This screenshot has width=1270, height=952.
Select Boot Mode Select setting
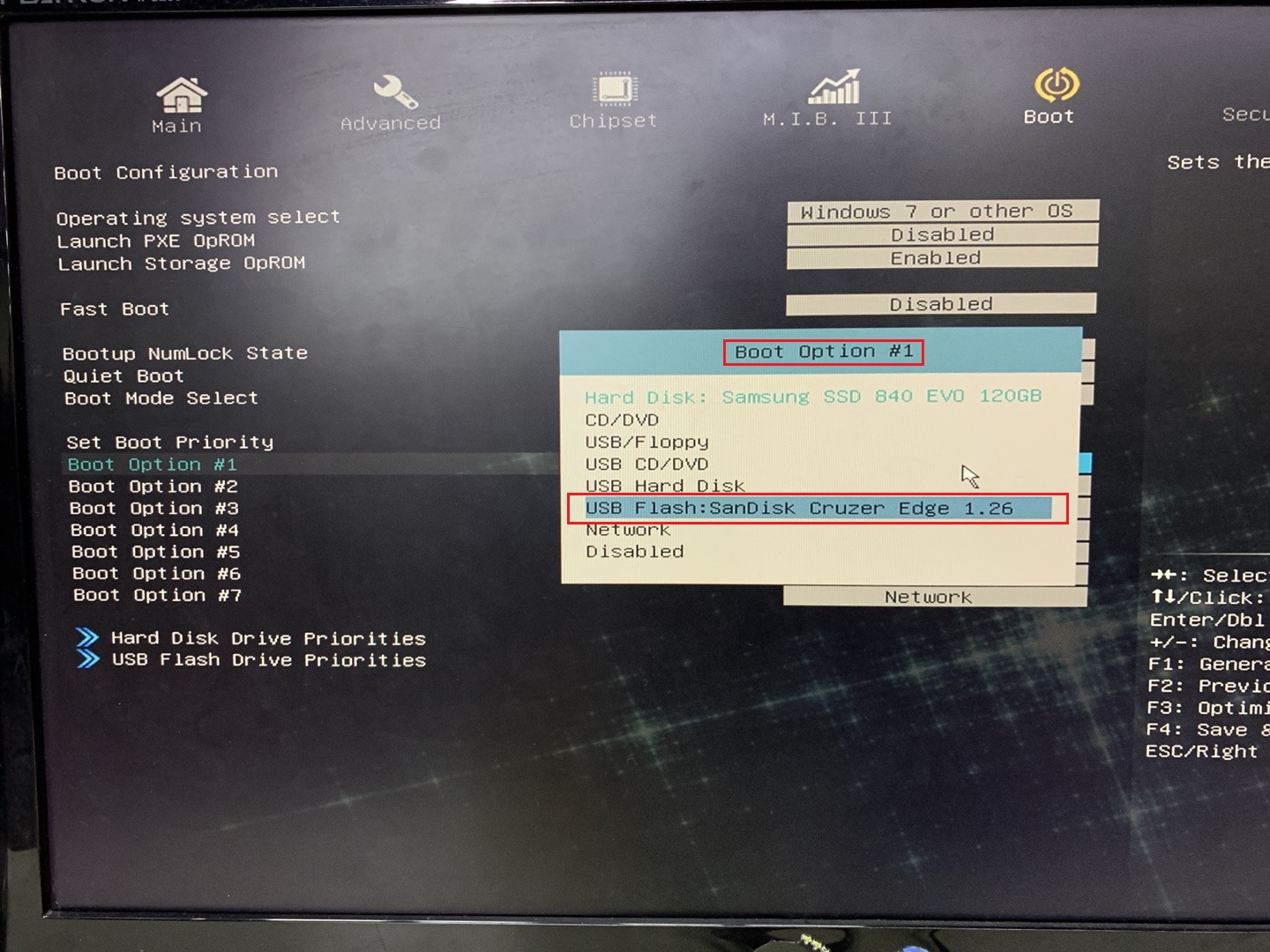[x=161, y=398]
